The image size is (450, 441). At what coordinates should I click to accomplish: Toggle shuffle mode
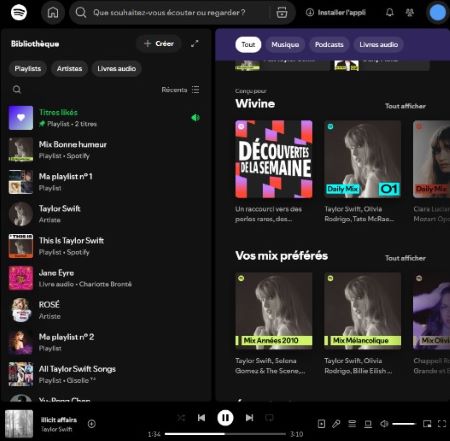tap(181, 418)
